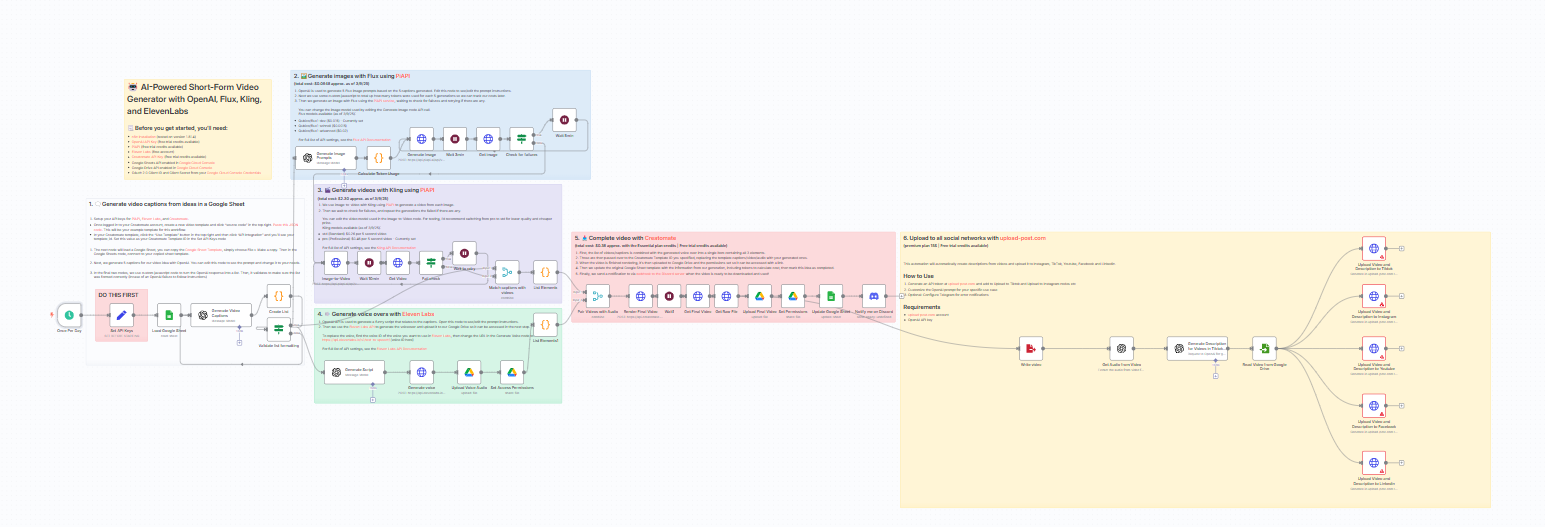Select the List Elements node in Kling section
This screenshot has width=1545, height=527.
545,272
